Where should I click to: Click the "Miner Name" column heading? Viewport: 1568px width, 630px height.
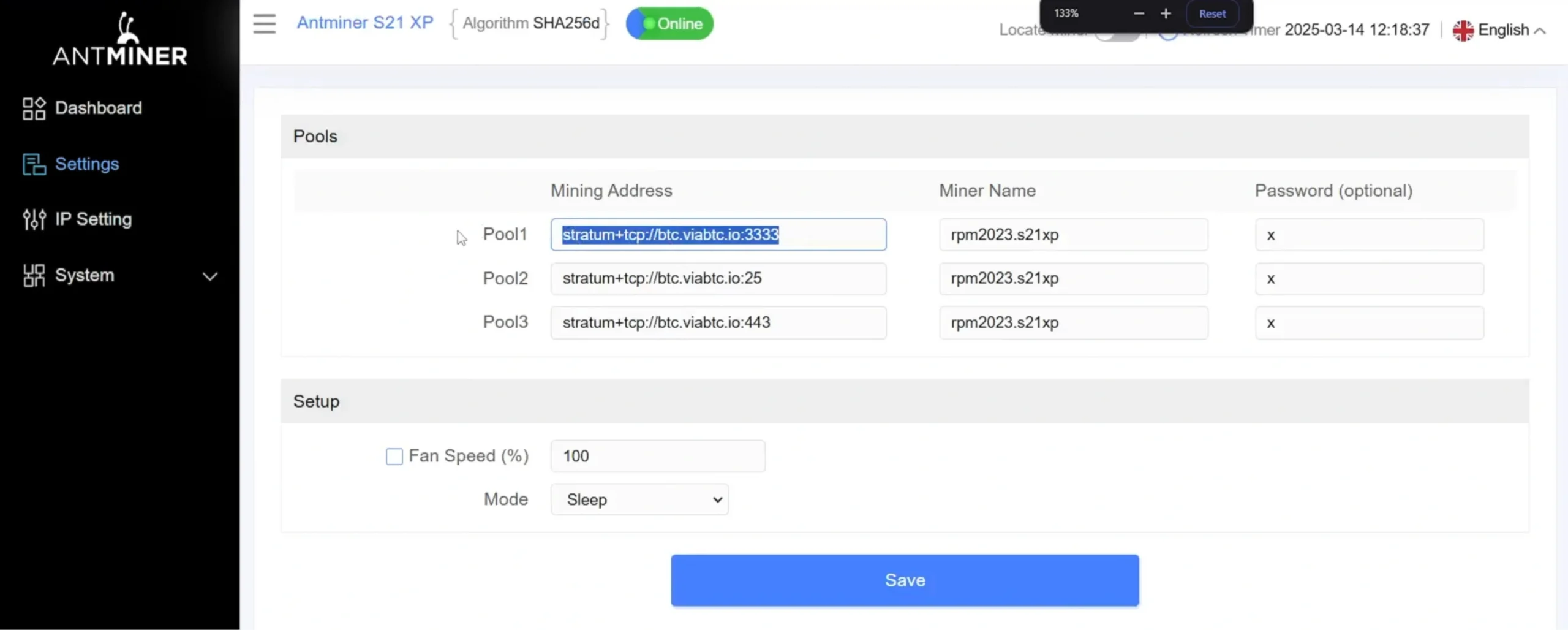point(987,191)
